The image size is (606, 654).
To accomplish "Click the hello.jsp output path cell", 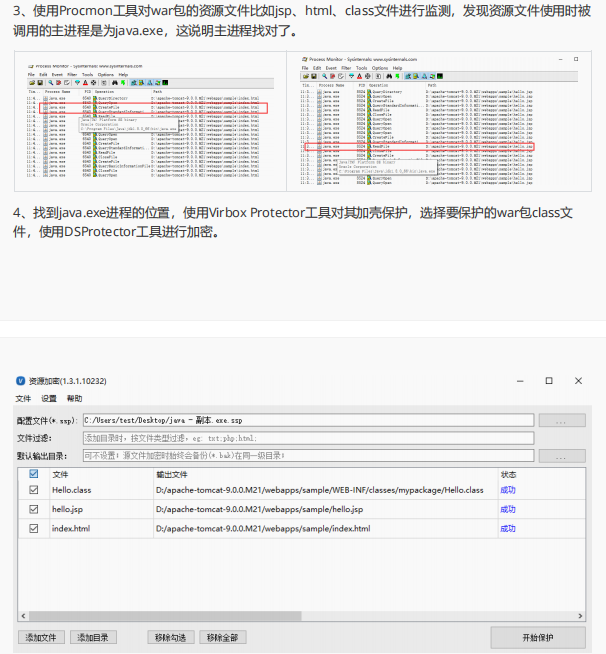I will pyautogui.click(x=259, y=509).
